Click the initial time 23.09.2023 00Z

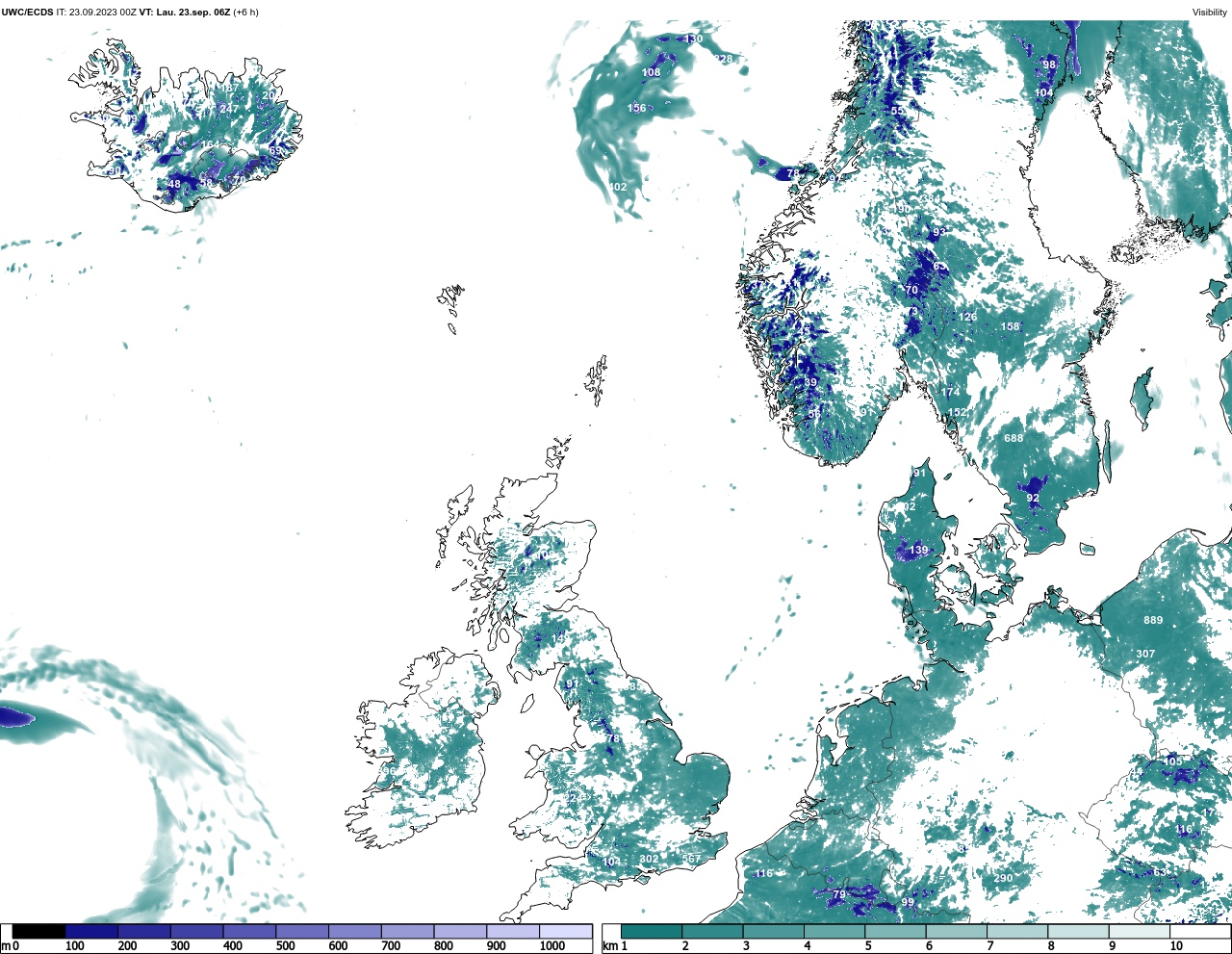pos(103,13)
